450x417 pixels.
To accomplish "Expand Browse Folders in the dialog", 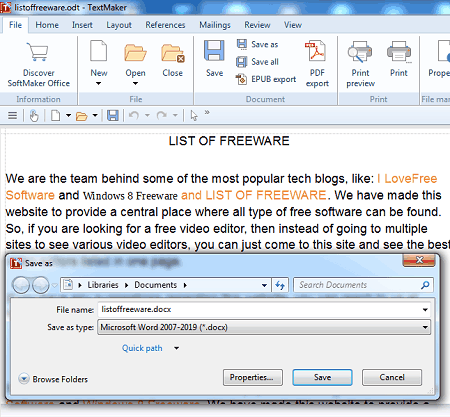I will point(53,379).
